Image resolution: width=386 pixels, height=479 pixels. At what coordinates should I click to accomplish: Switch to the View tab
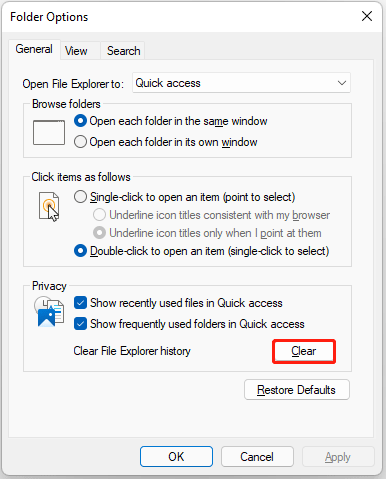point(76,51)
